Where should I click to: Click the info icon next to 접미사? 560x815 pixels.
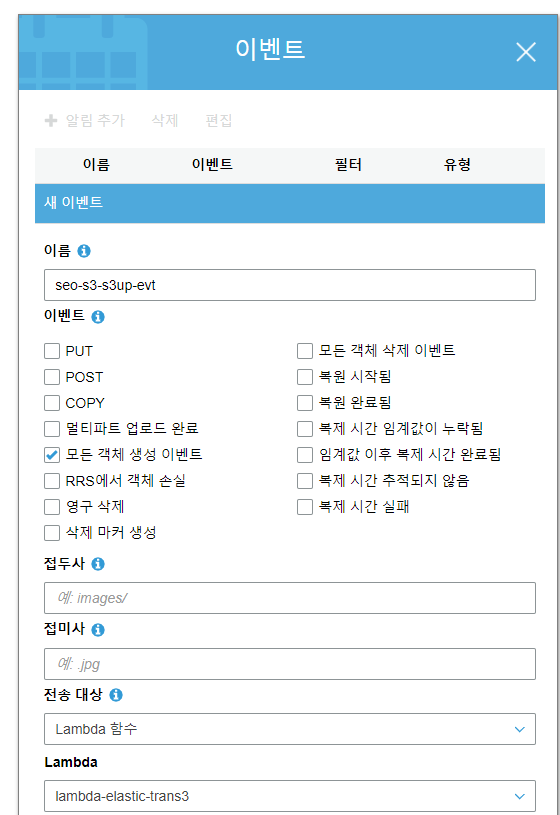click(x=98, y=630)
